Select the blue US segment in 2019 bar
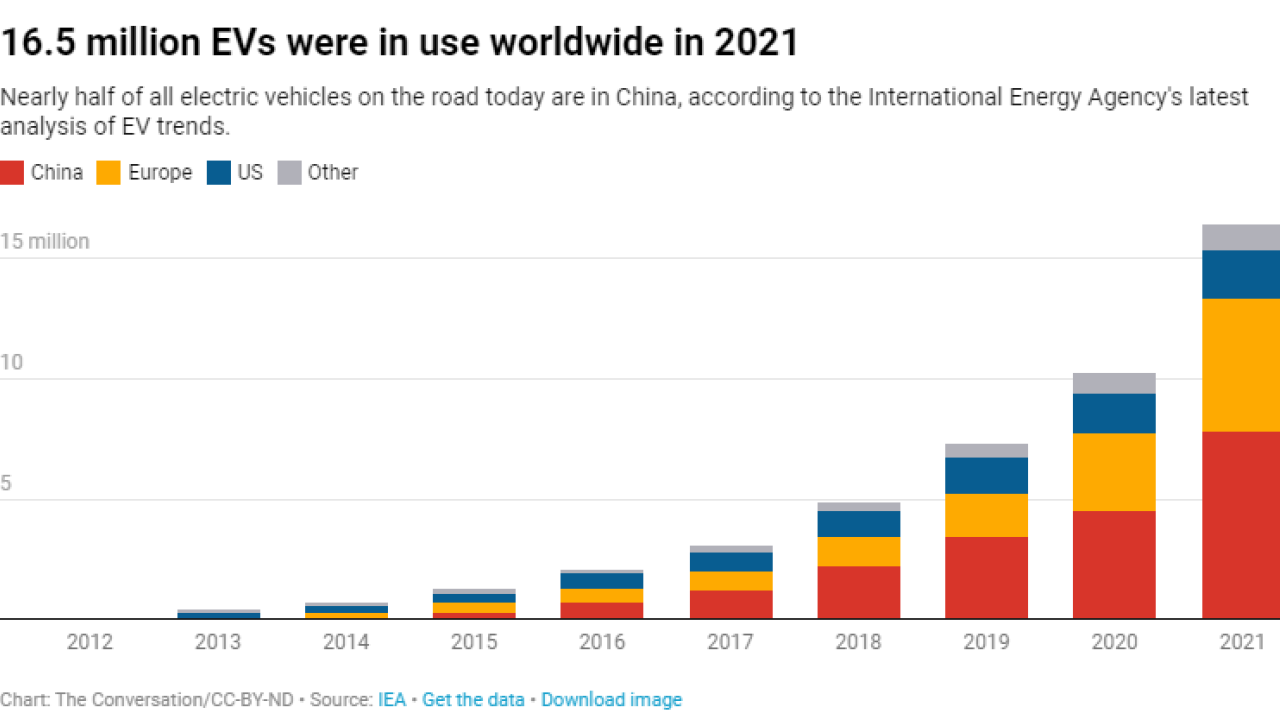Image resolution: width=1280 pixels, height=720 pixels. pyautogui.click(x=986, y=475)
